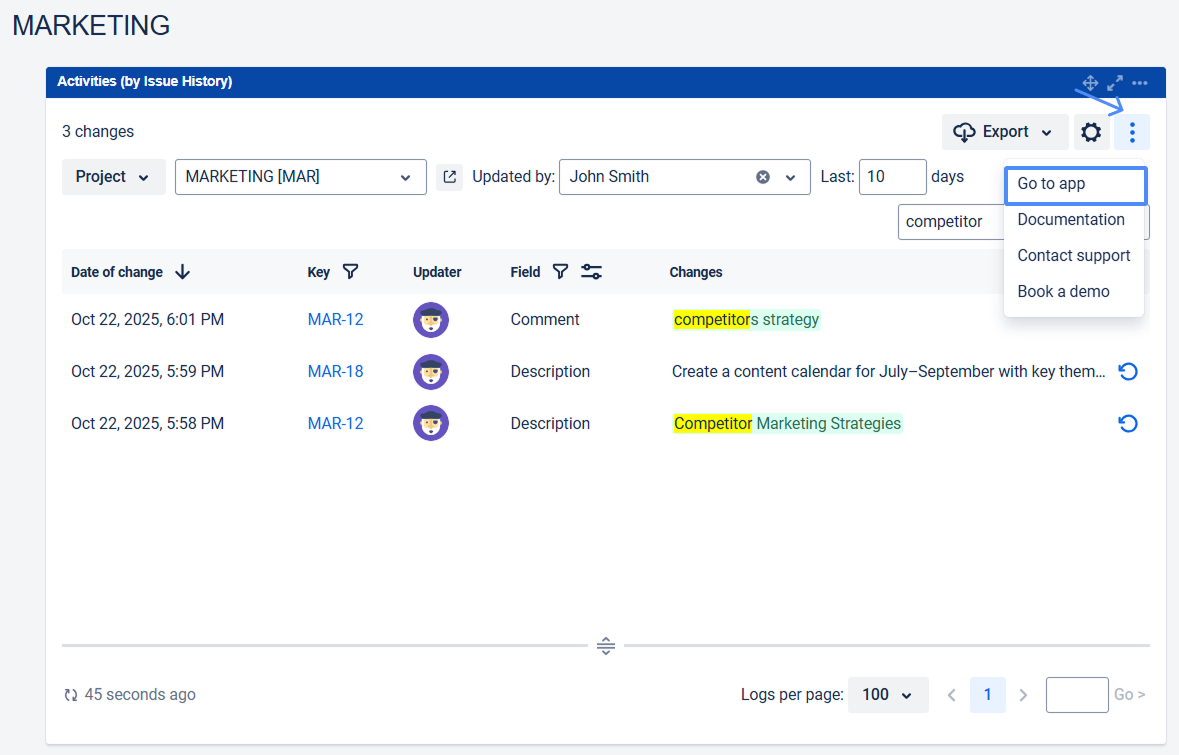1179x755 pixels.
Task: Click the panel resize handle divider
Action: pos(605,646)
